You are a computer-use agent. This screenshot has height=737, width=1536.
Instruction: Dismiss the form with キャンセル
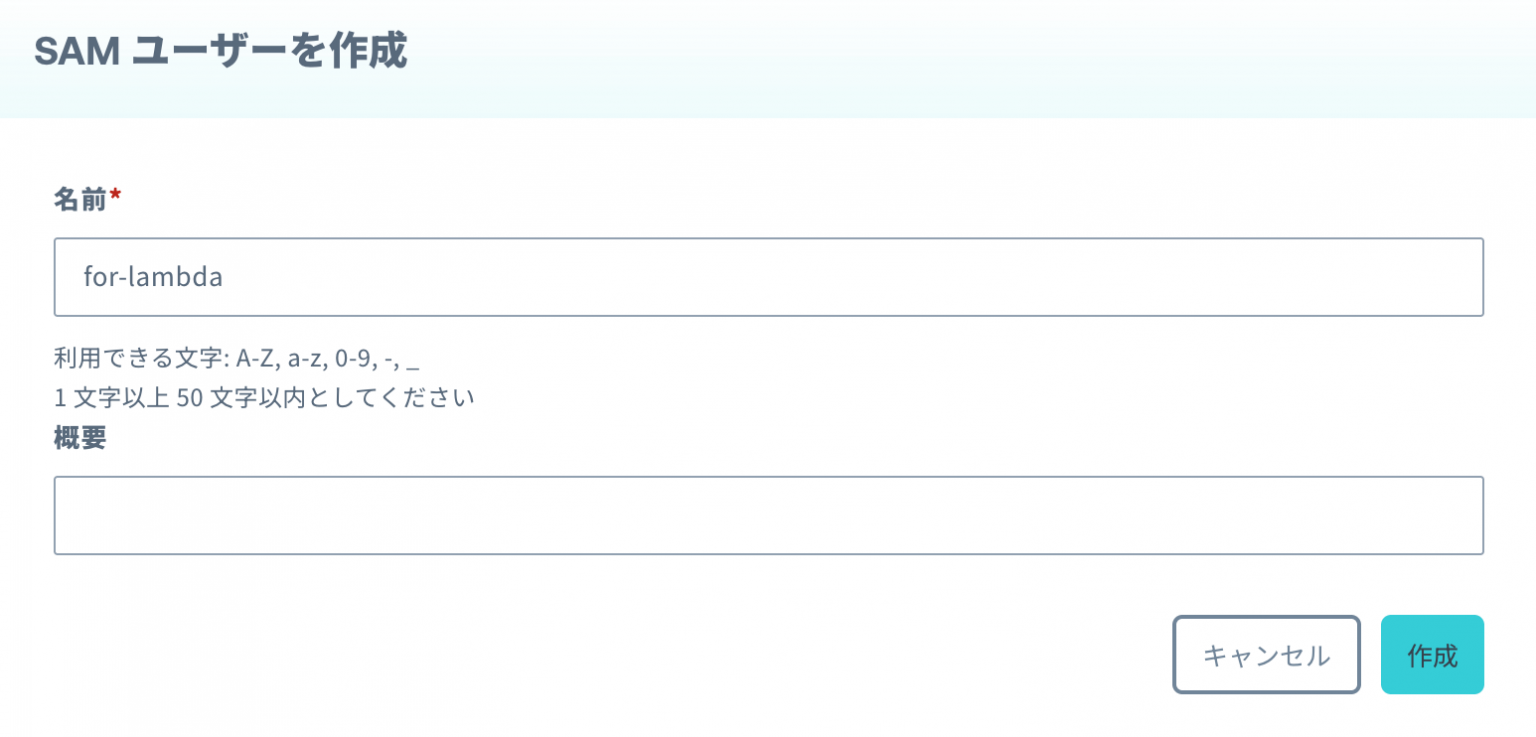pos(1266,655)
